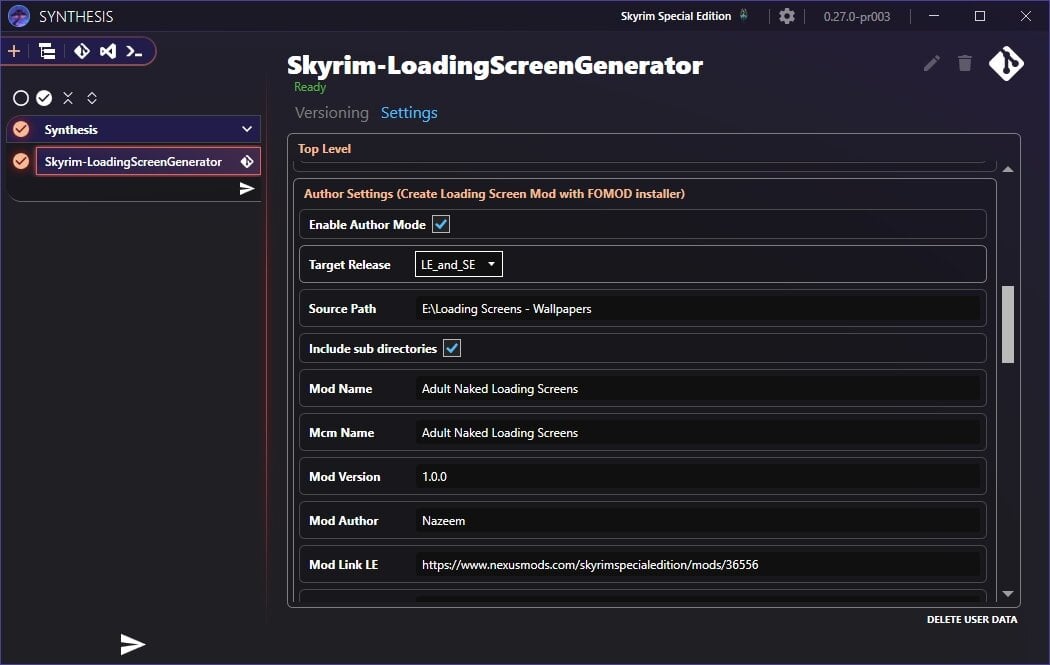Edit the Mcm Name field
This screenshot has width=1050, height=665.
tap(697, 433)
